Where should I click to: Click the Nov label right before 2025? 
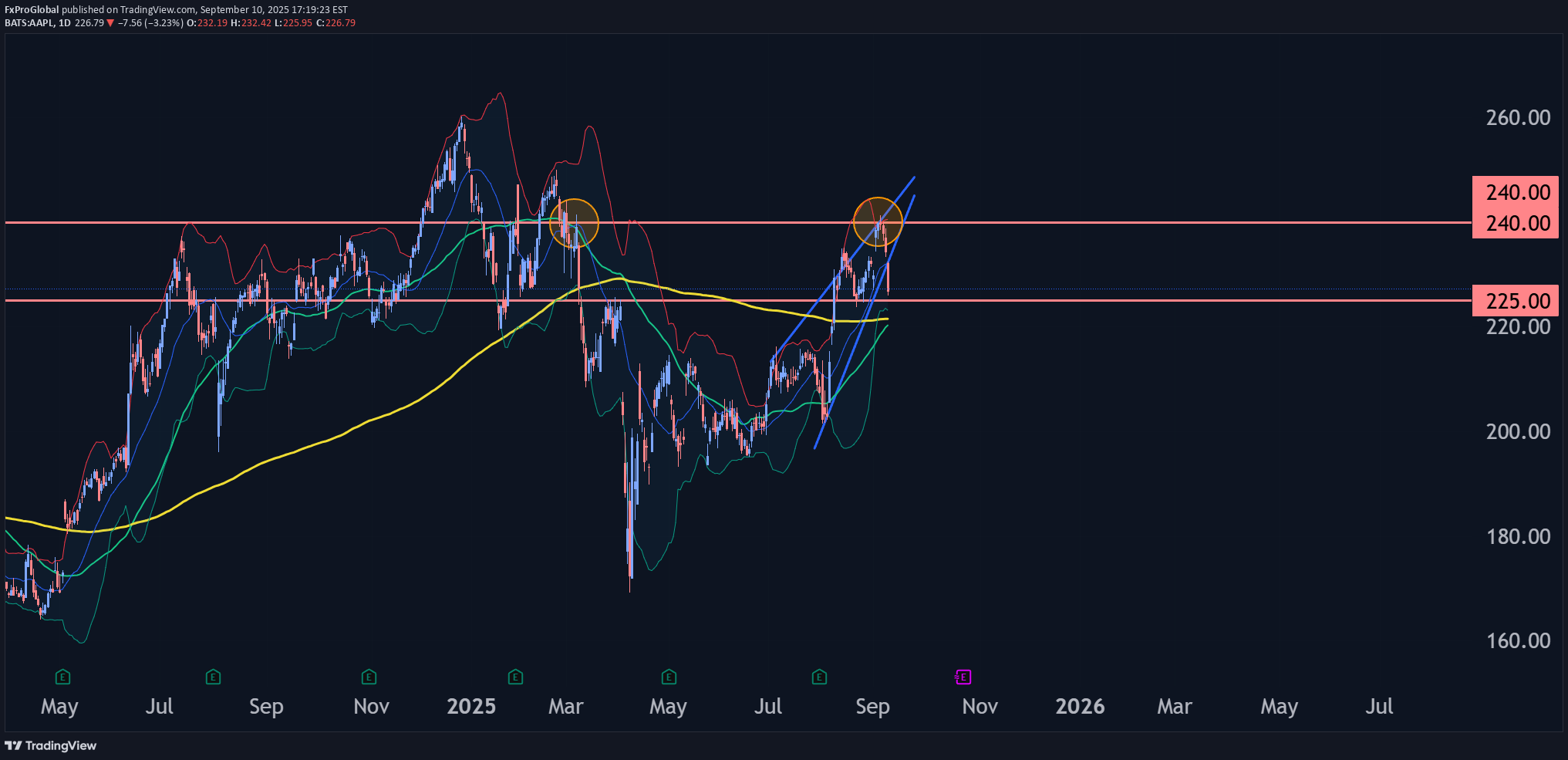pyautogui.click(x=371, y=706)
